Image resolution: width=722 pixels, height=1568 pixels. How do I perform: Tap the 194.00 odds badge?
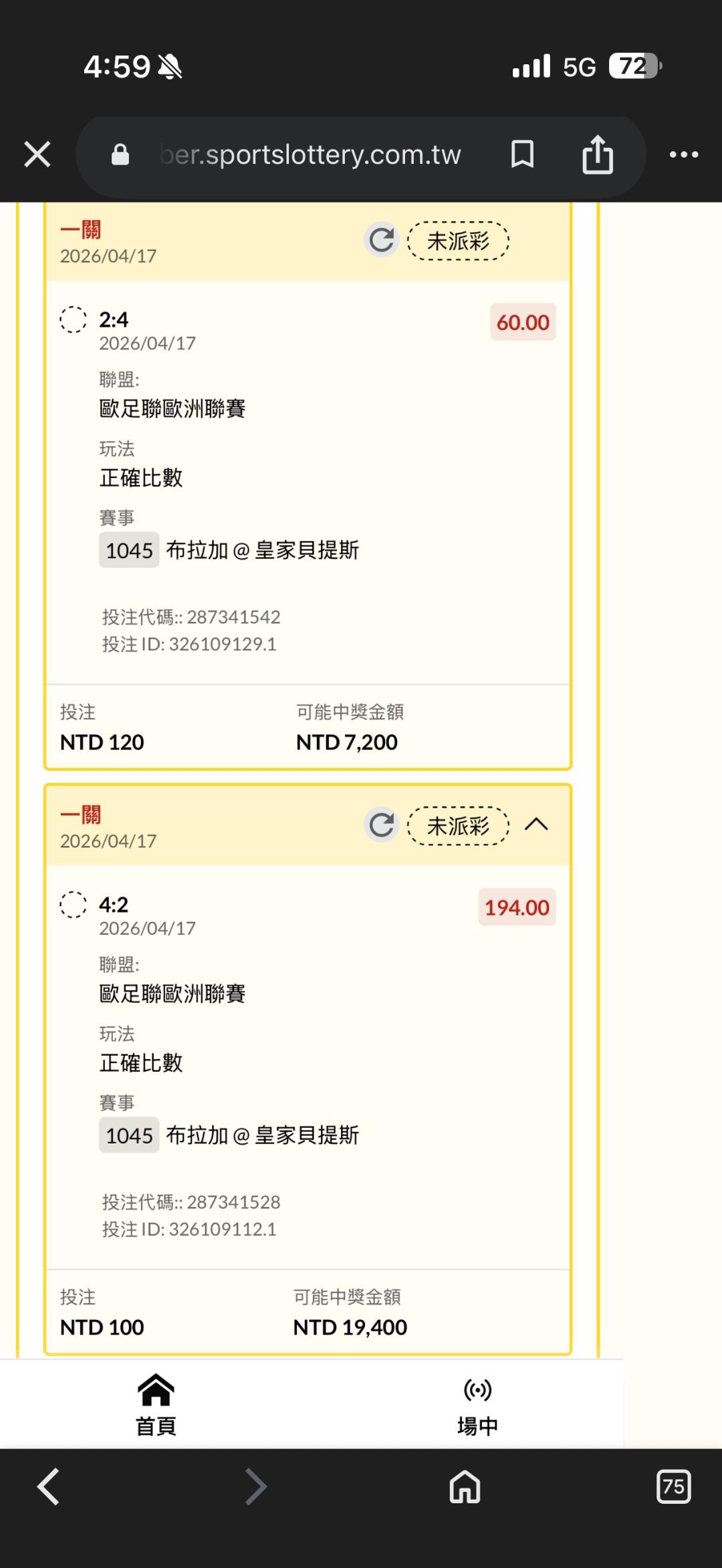517,907
